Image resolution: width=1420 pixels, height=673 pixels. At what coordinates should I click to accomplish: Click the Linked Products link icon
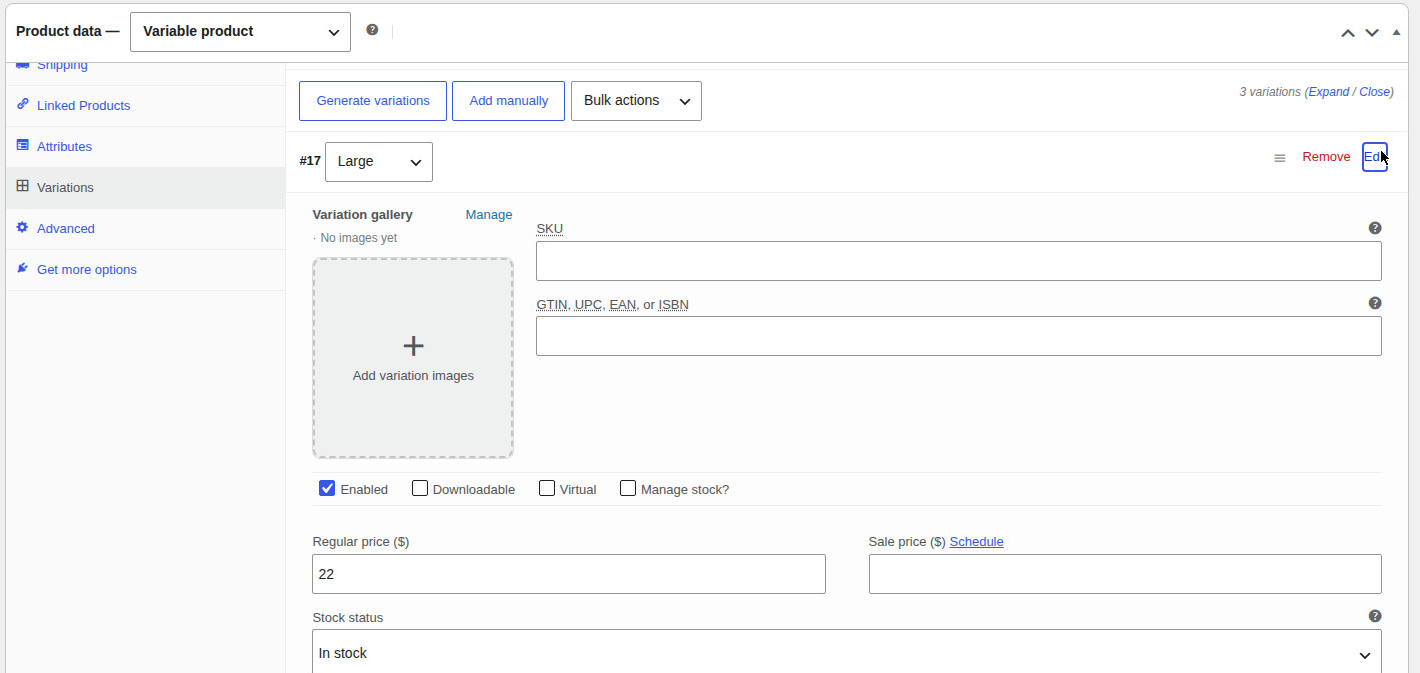23,104
